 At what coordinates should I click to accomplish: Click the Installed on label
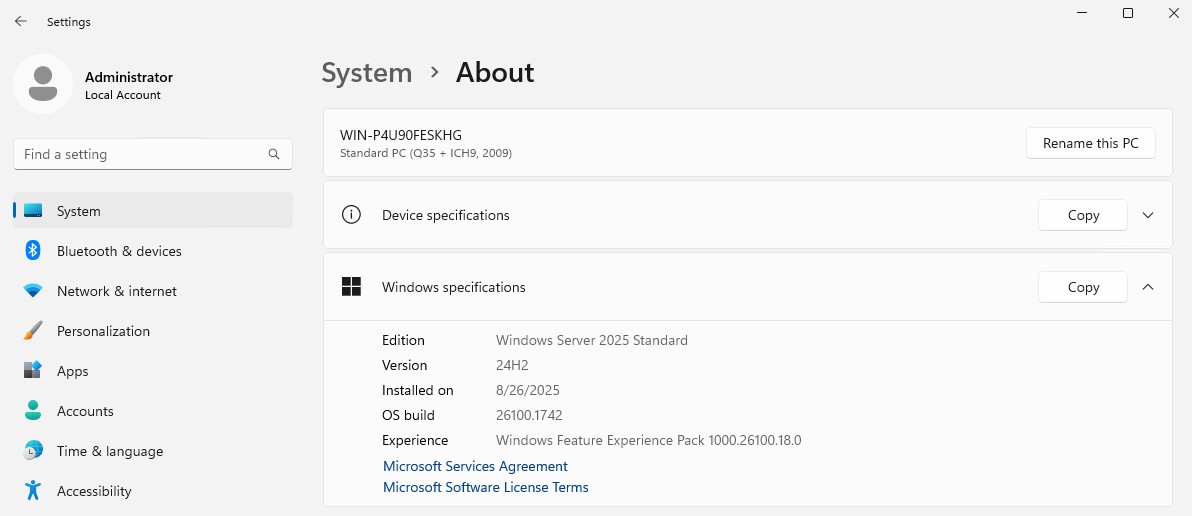click(417, 390)
